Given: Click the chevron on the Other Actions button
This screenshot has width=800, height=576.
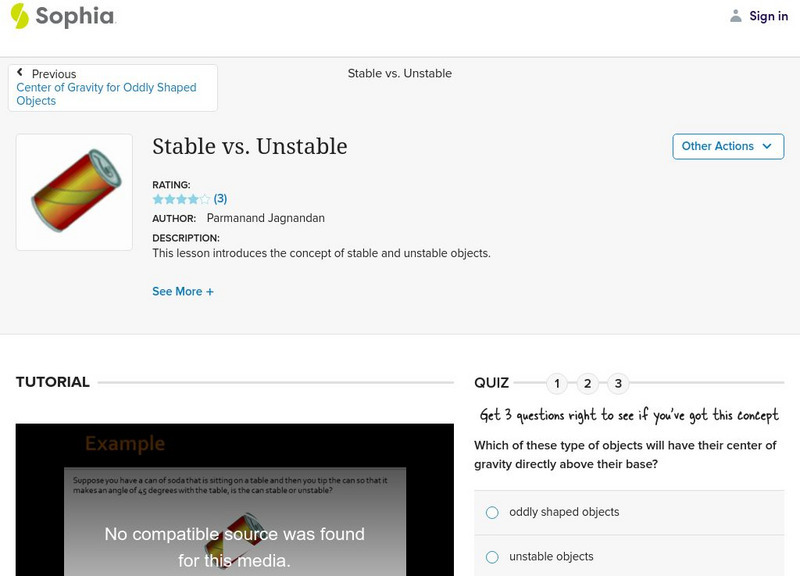Looking at the screenshot, I should click(769, 146).
